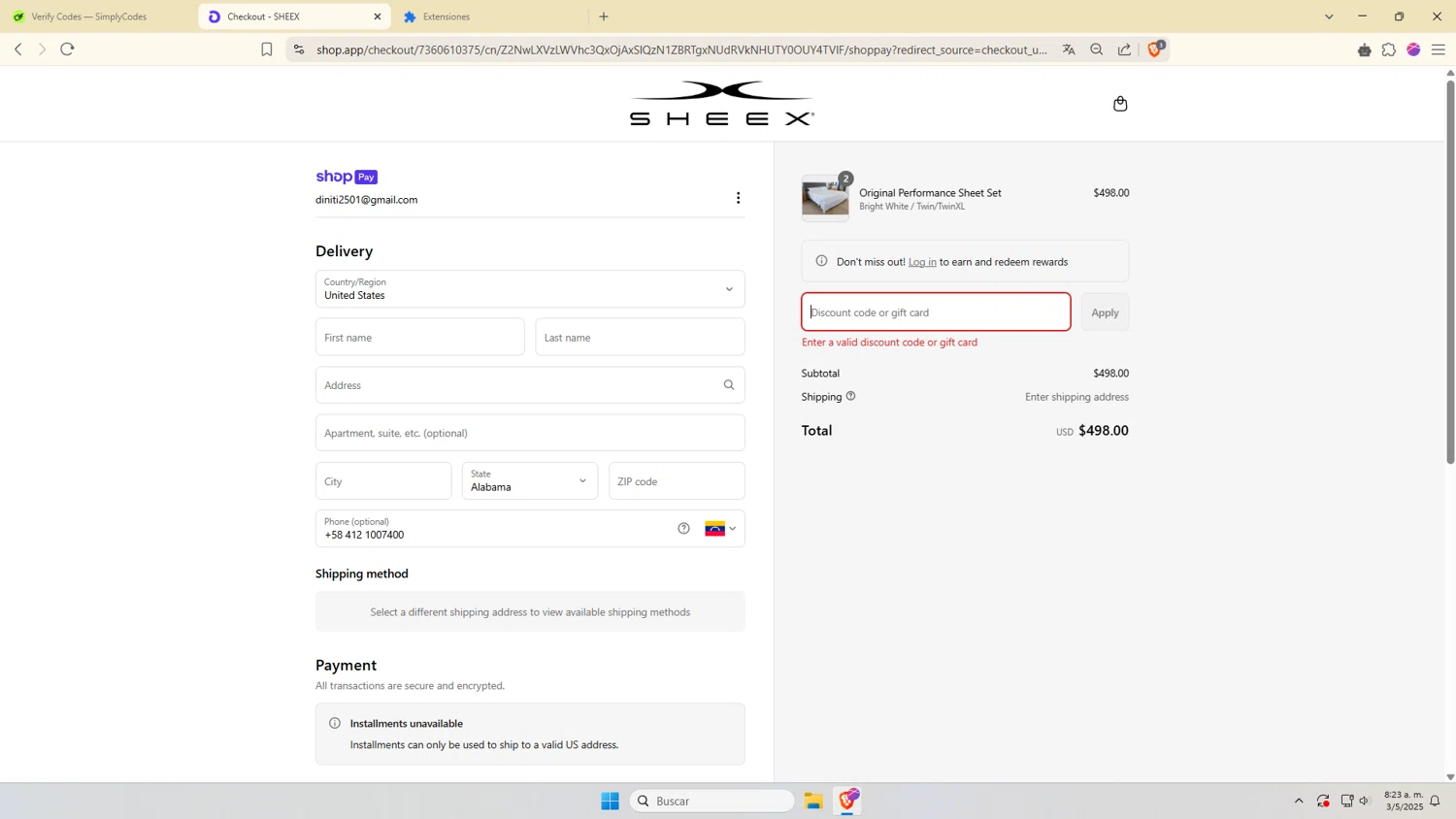The width and height of the screenshot is (1456, 819).
Task: Open the phone country flag selector
Action: (x=720, y=529)
